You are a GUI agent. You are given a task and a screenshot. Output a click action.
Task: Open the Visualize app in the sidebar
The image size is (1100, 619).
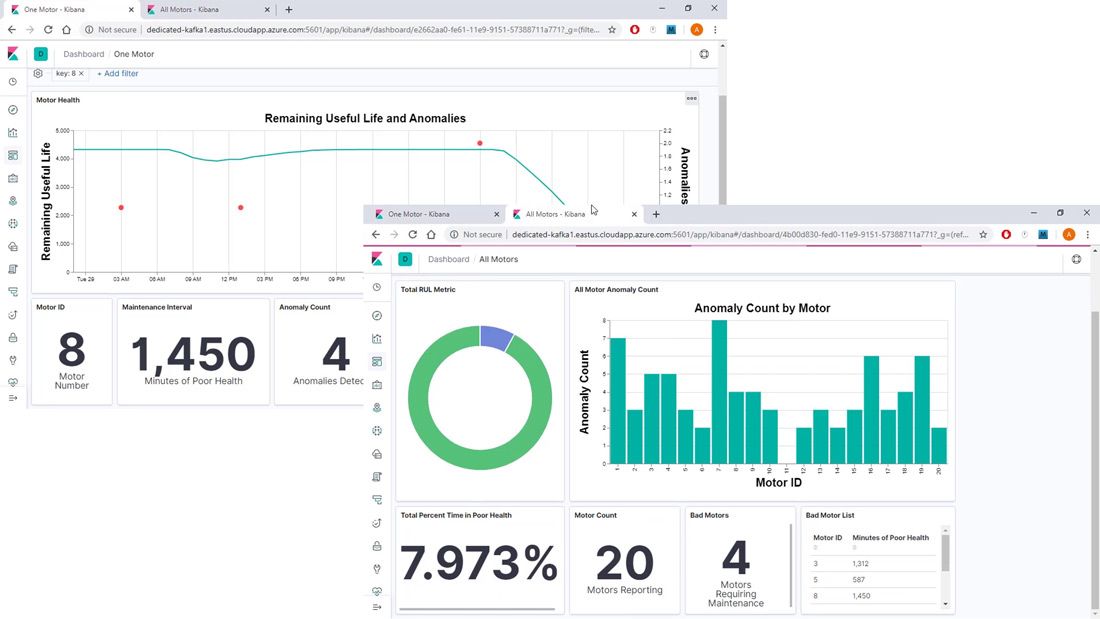pos(12,132)
